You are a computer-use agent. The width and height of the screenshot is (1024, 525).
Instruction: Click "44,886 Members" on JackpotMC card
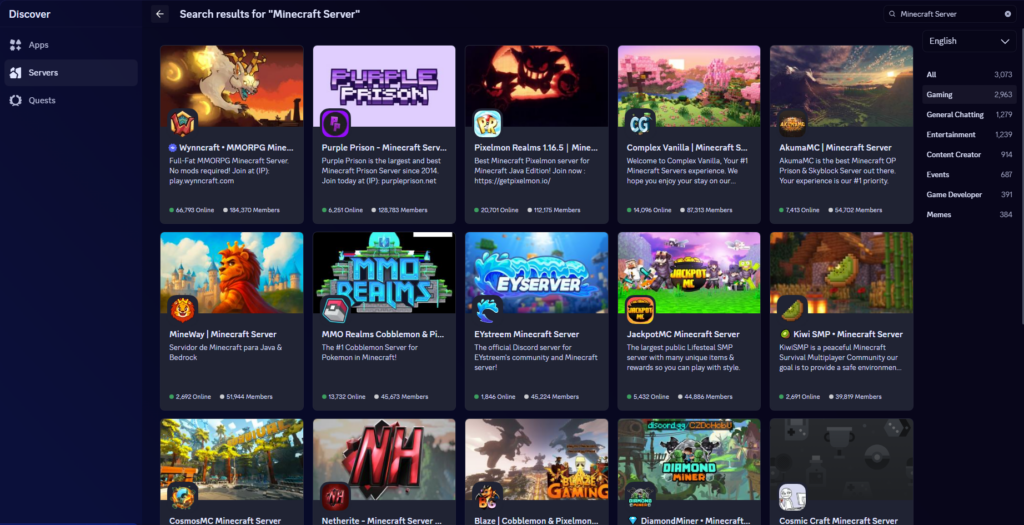point(707,397)
